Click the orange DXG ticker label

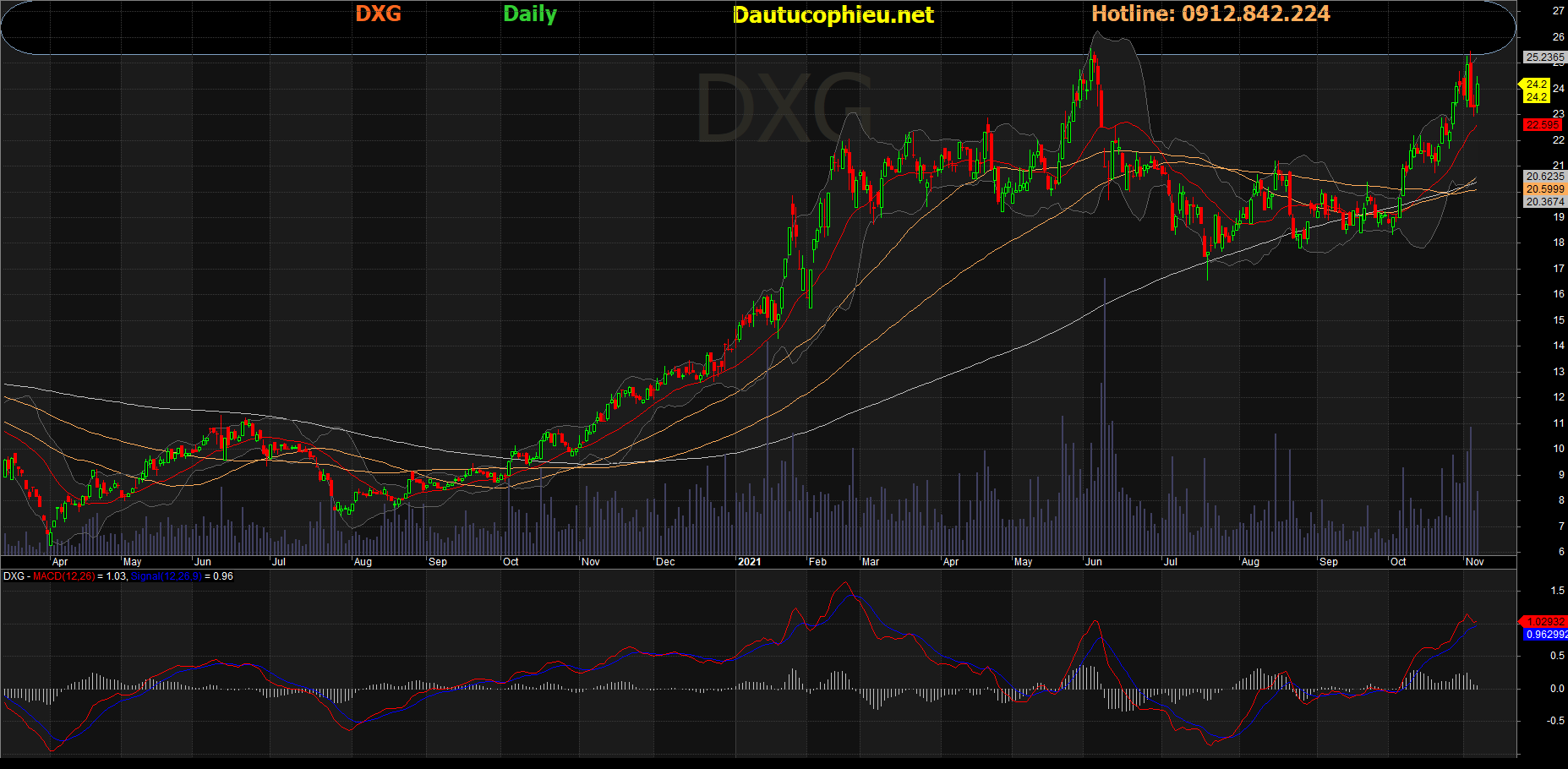pos(378,14)
